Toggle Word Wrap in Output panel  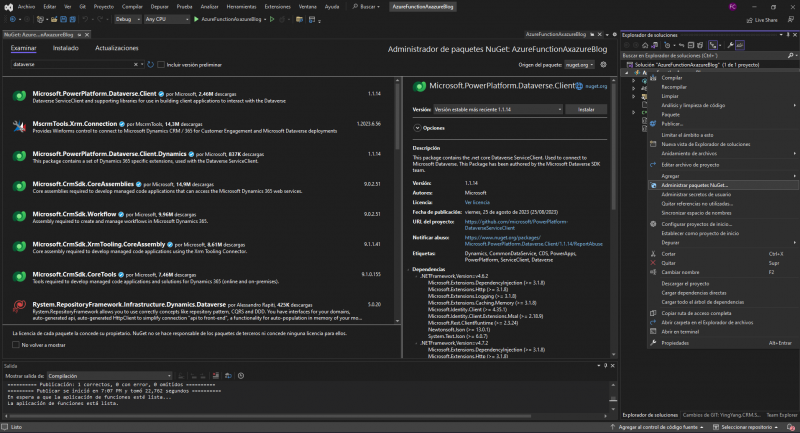coord(228,376)
